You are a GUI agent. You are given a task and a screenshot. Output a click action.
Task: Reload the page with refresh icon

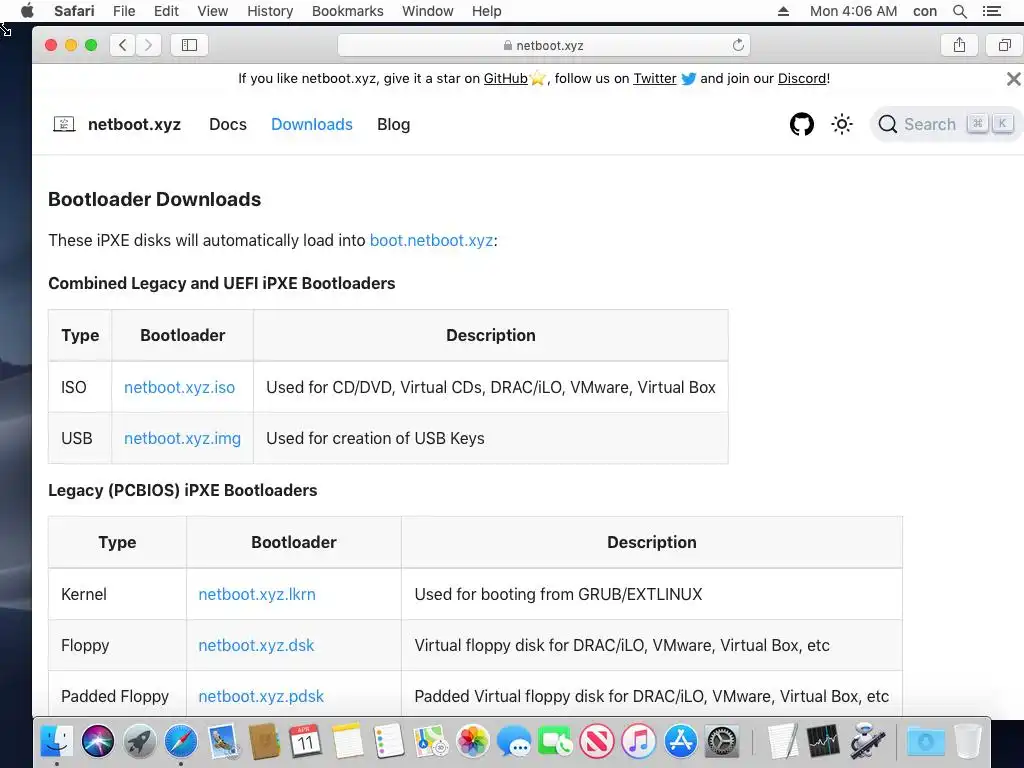[x=738, y=45]
